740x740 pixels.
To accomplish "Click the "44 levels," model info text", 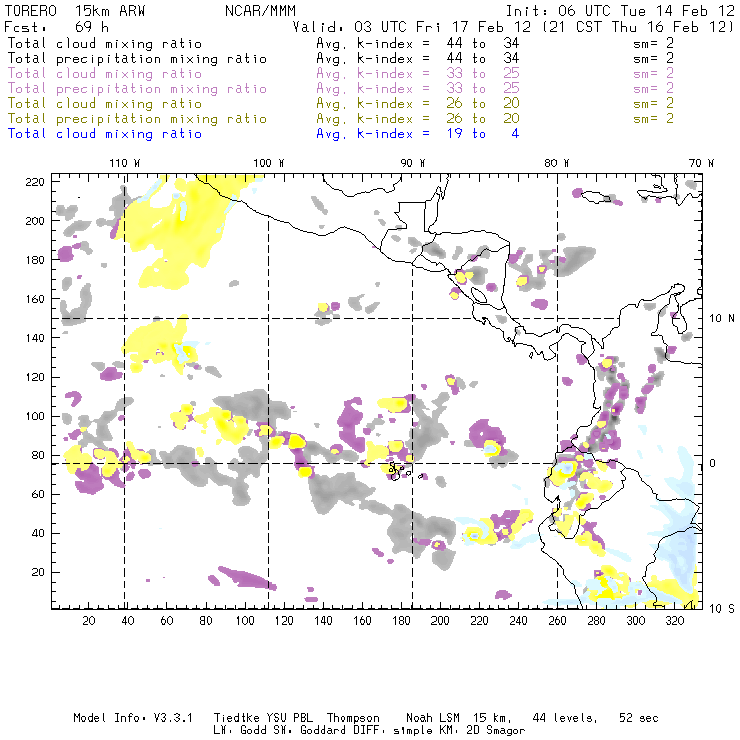I will (565, 718).
